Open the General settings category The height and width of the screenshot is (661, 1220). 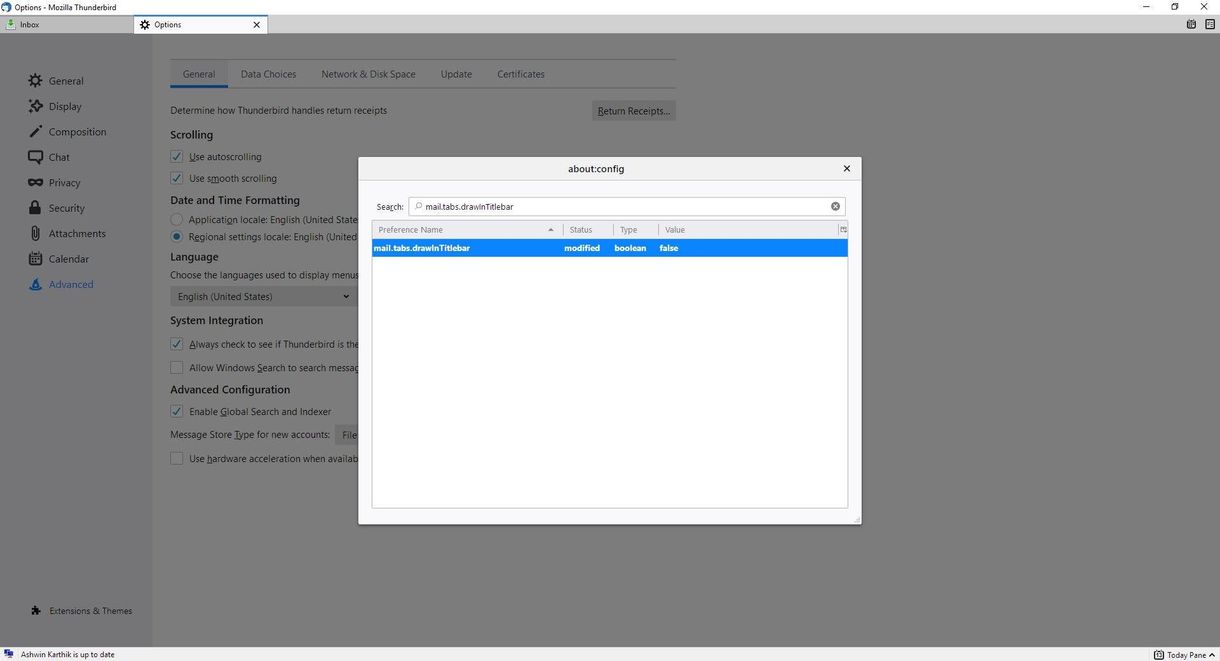point(56,81)
